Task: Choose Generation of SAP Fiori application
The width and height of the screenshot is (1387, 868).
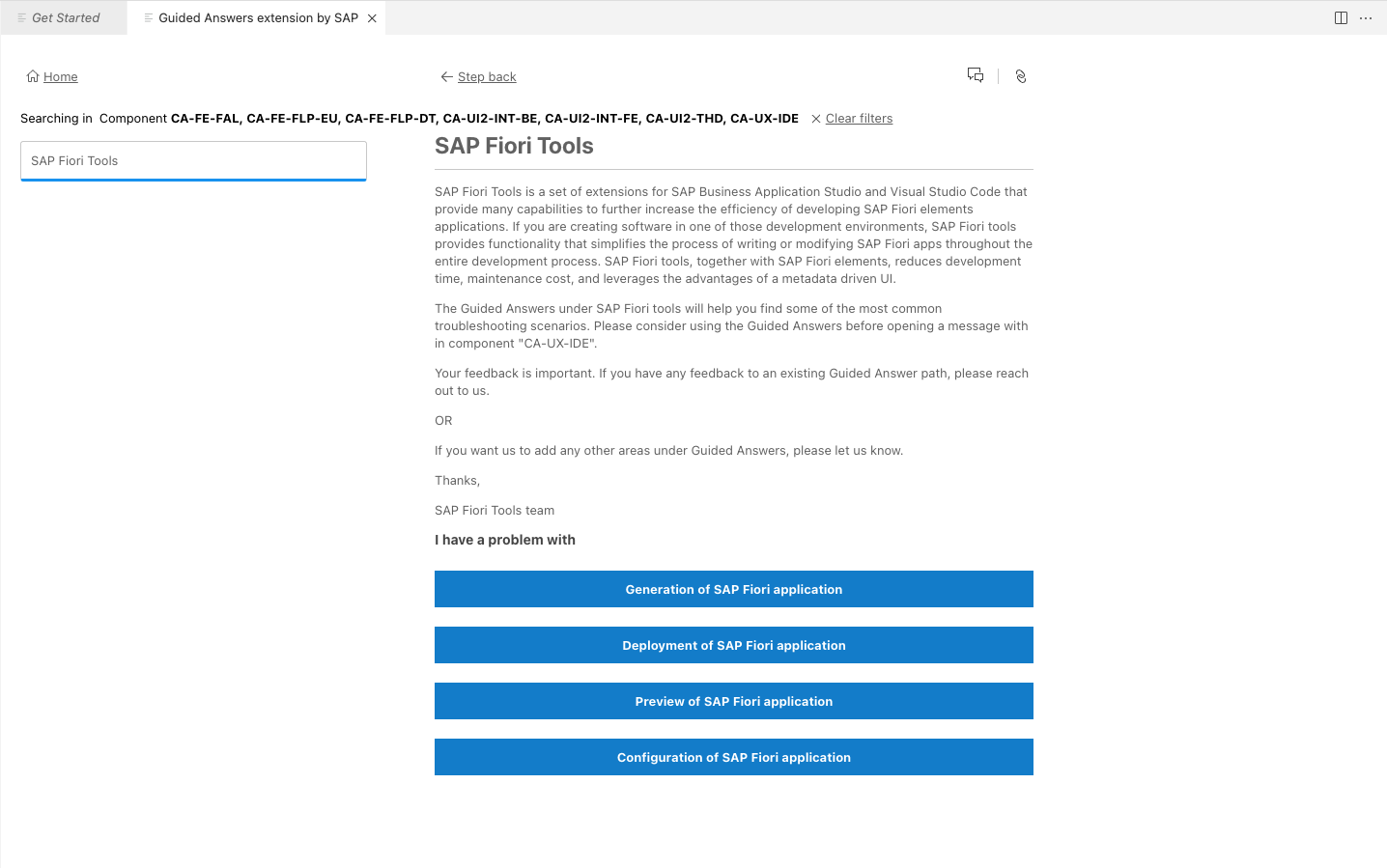Action: (x=733, y=588)
